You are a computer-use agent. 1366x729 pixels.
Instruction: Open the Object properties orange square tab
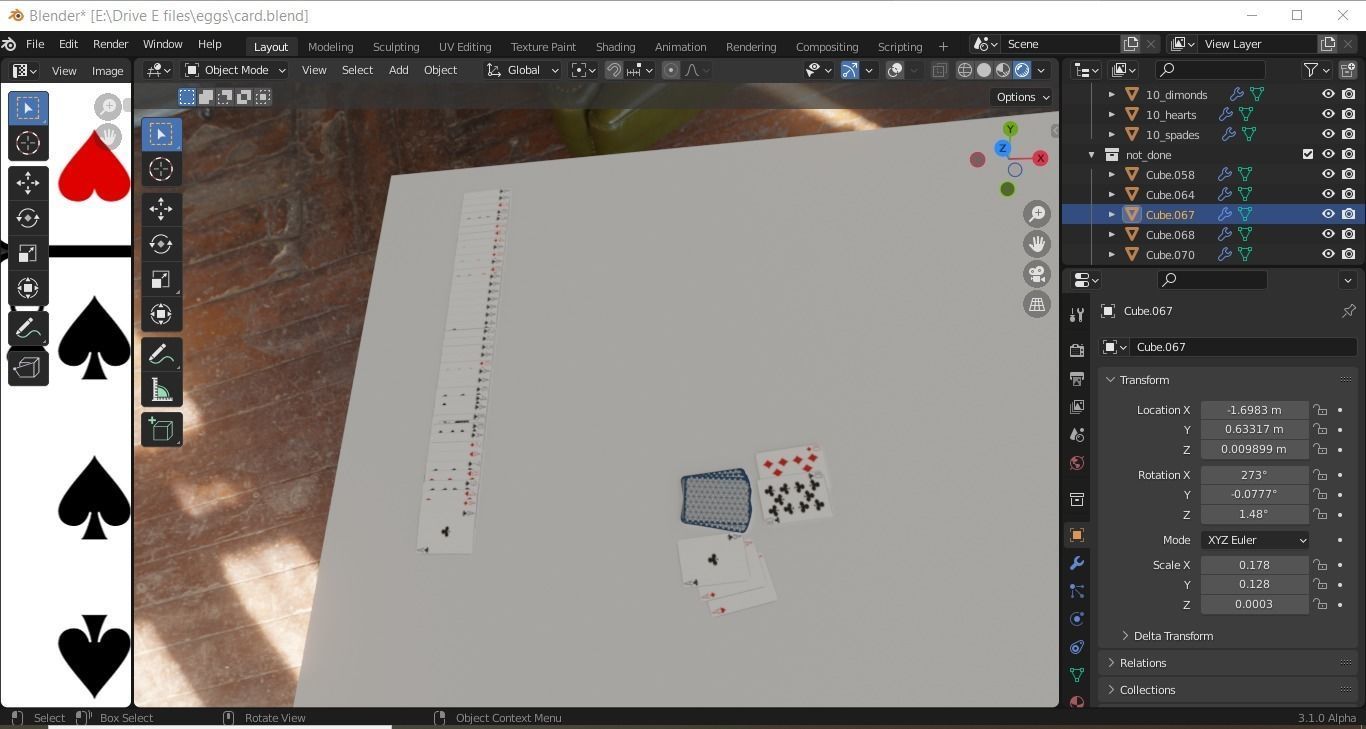[1077, 535]
